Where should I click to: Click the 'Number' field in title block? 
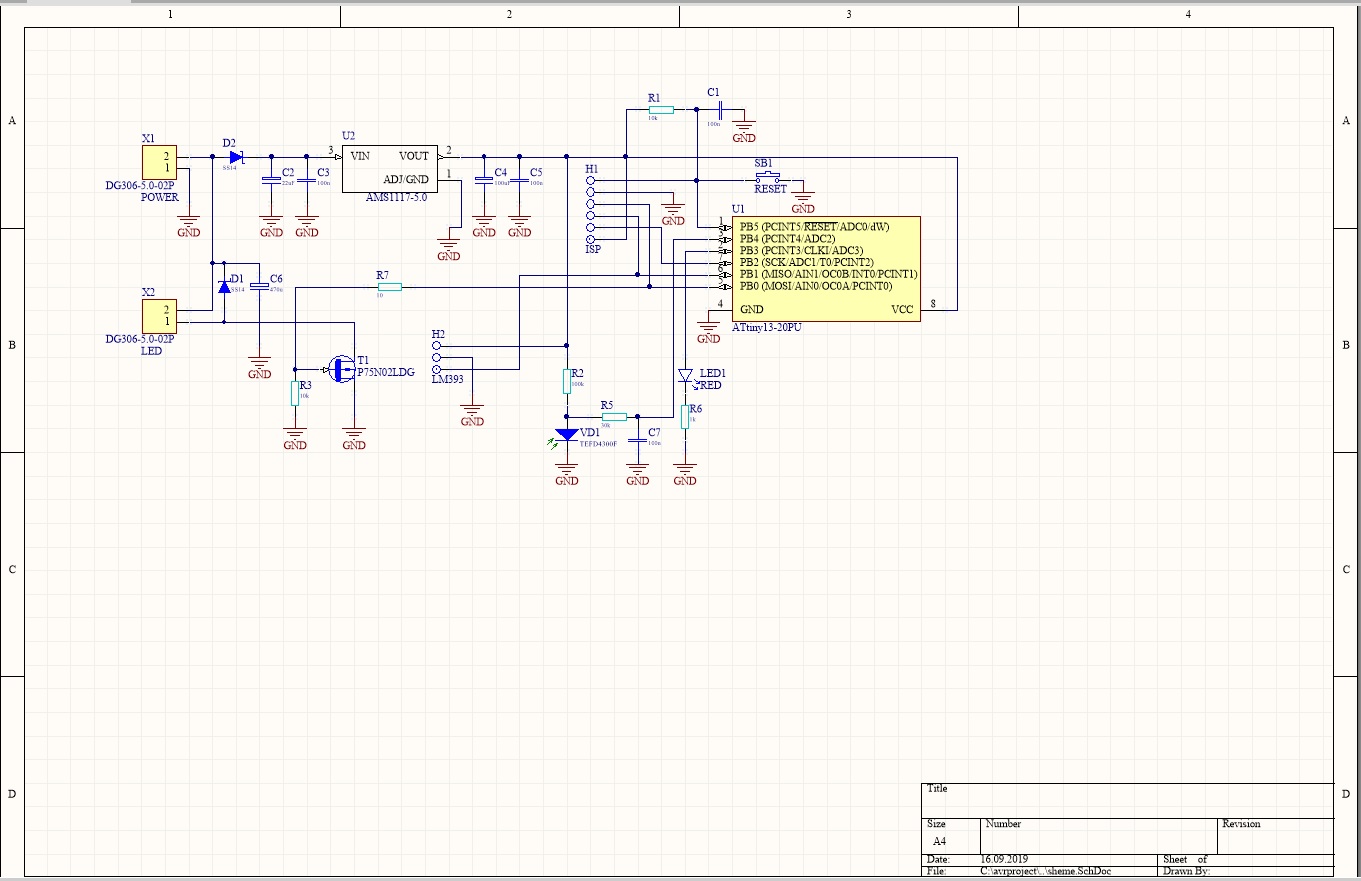tap(1100, 836)
